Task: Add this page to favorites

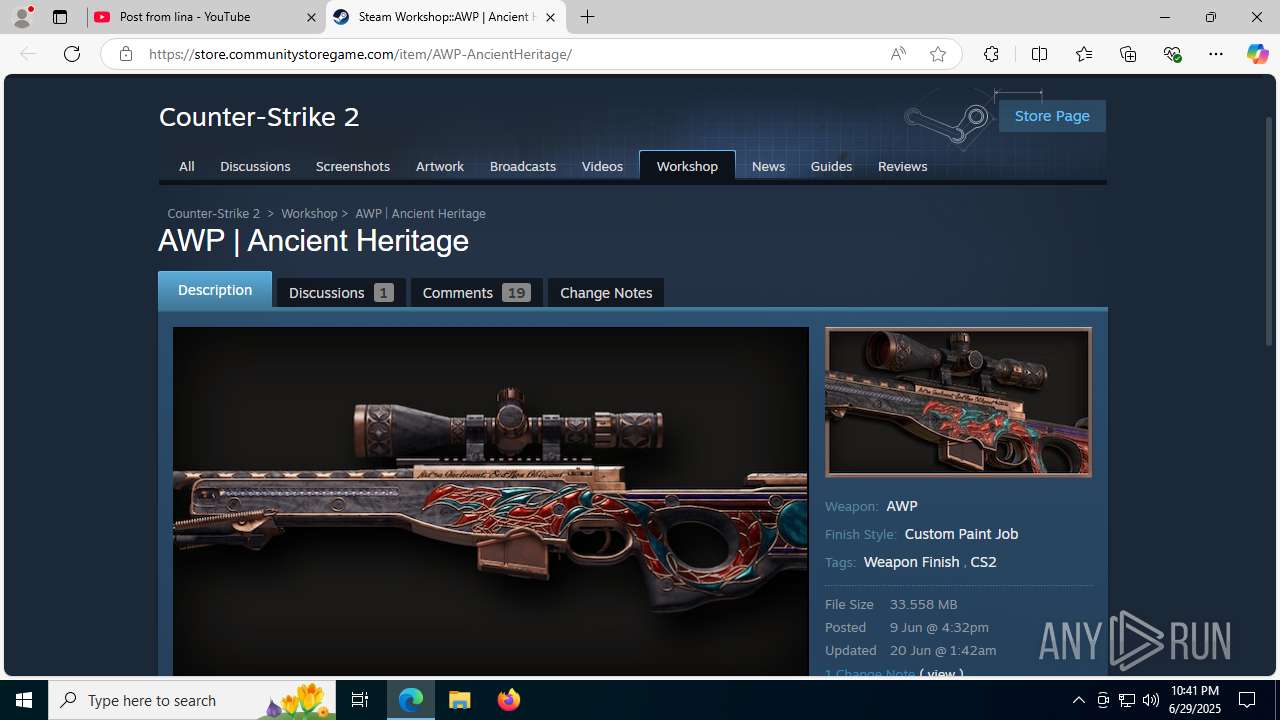Action: tap(938, 54)
